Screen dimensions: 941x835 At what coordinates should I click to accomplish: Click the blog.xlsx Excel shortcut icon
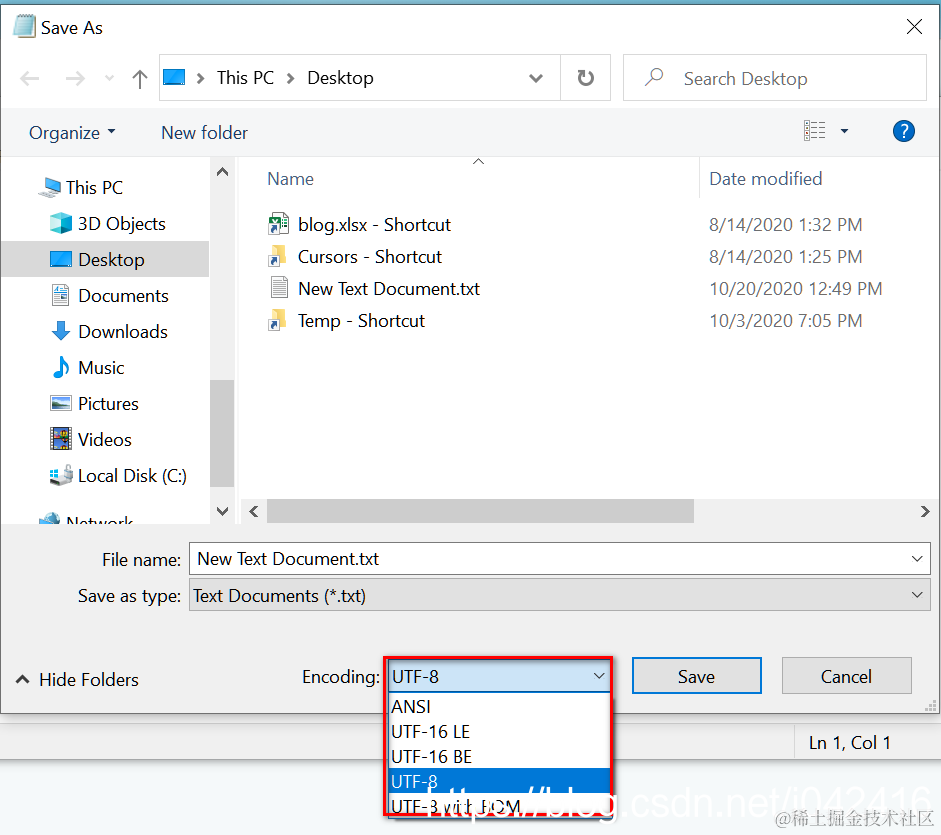pos(278,224)
